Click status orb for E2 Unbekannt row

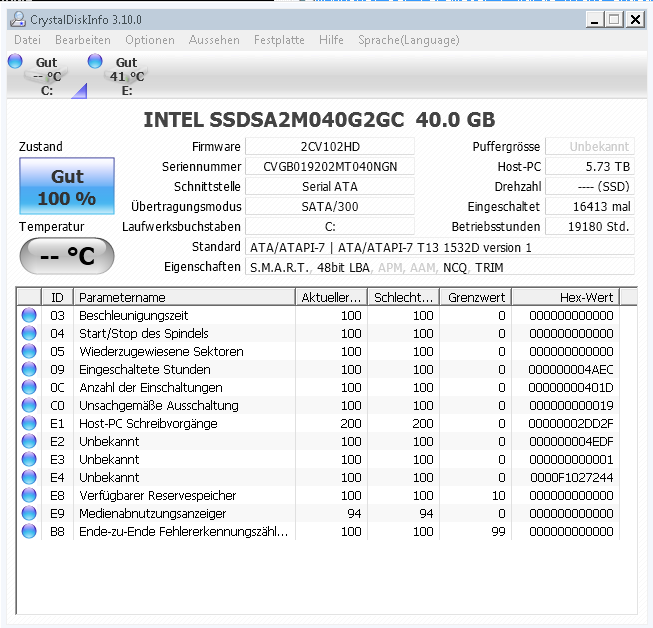[29, 441]
